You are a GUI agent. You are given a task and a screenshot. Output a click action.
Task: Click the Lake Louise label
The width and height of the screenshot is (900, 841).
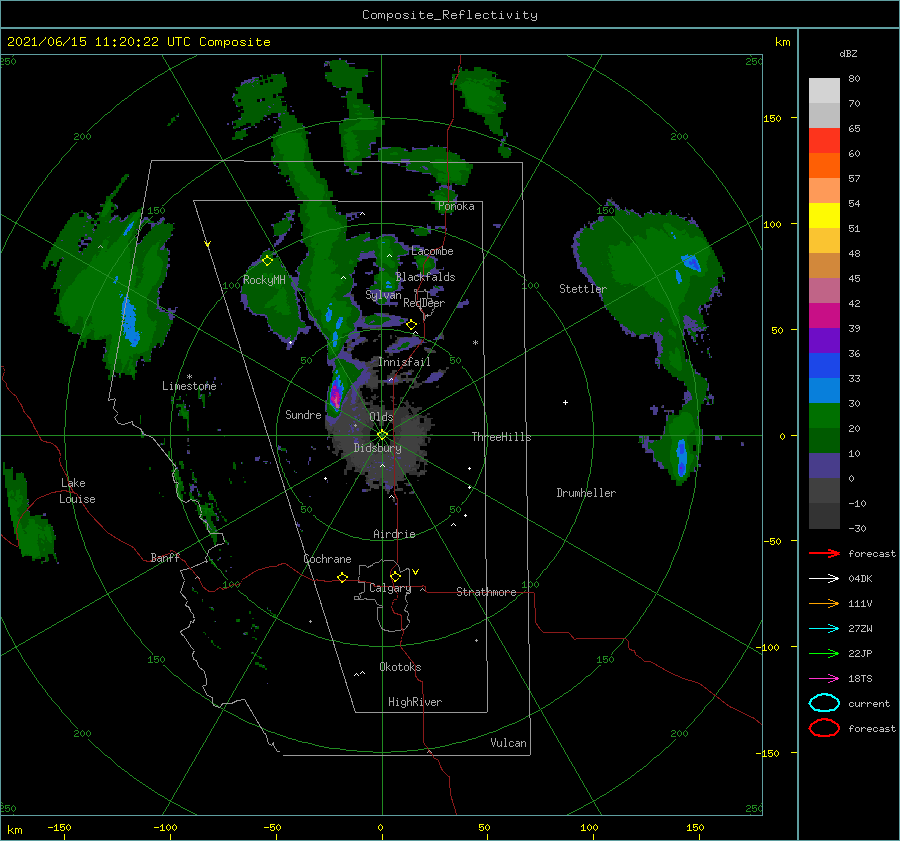click(x=77, y=491)
